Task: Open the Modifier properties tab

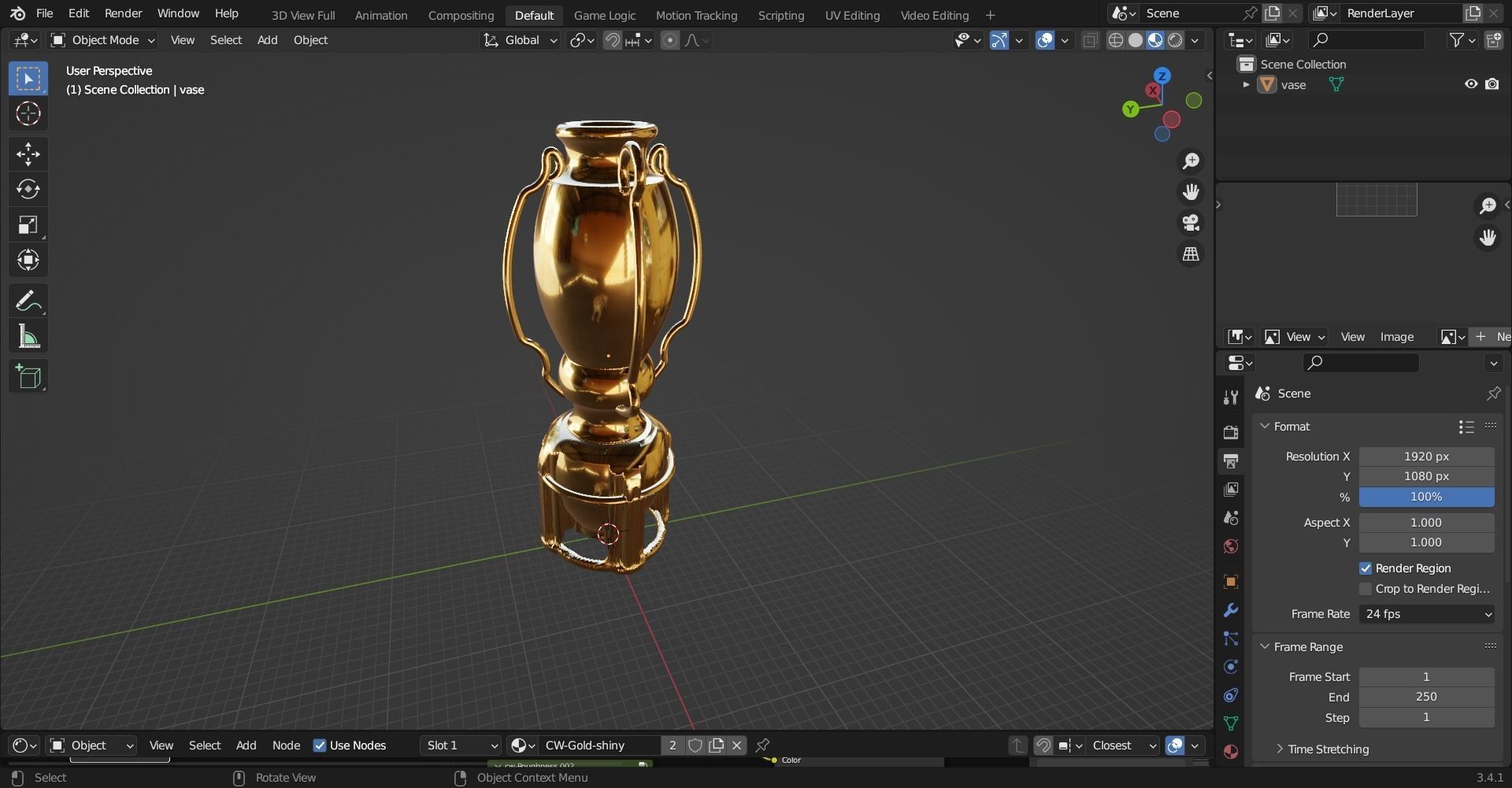Action: [1231, 610]
